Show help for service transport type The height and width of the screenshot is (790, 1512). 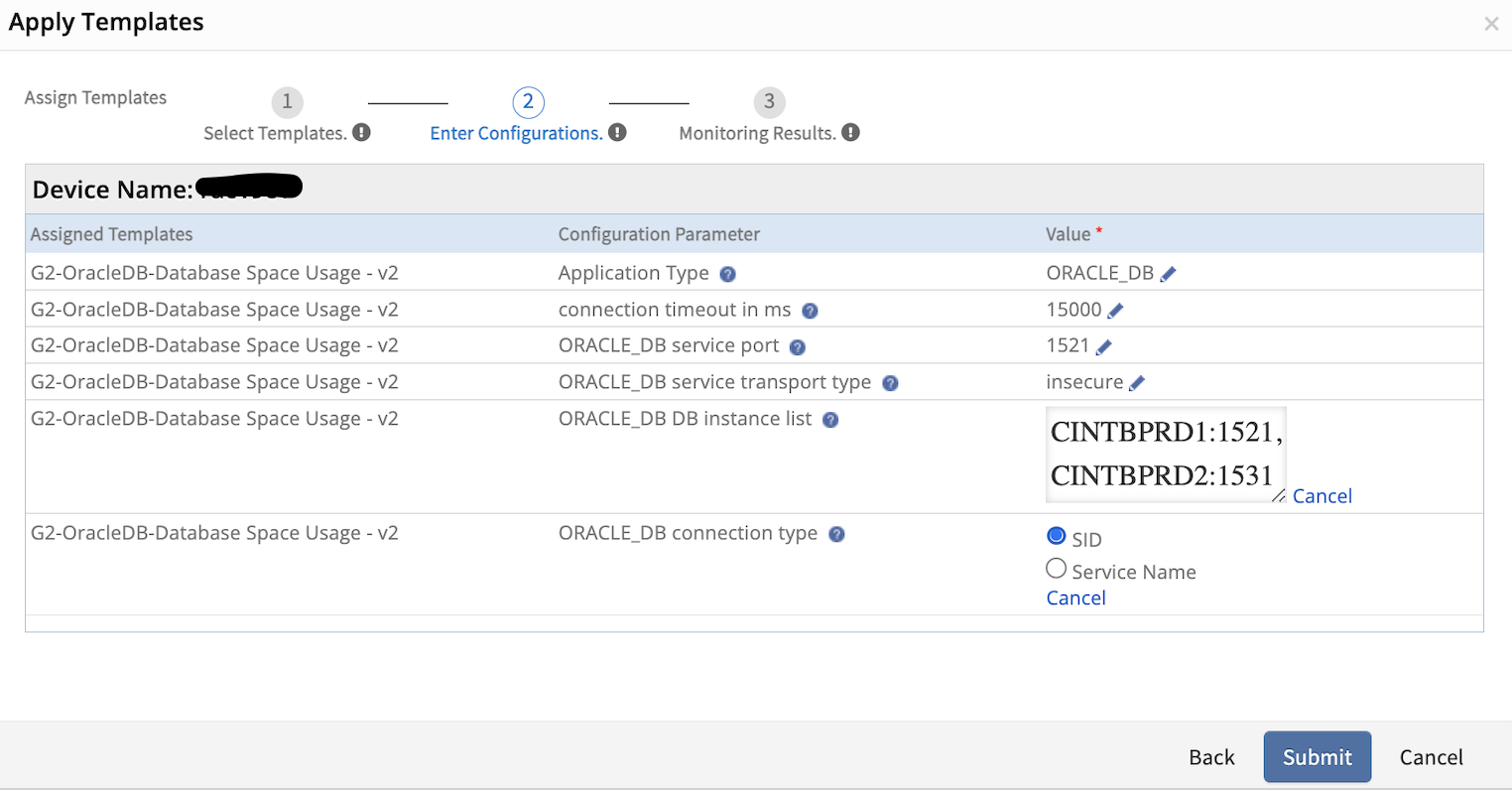[x=890, y=383]
